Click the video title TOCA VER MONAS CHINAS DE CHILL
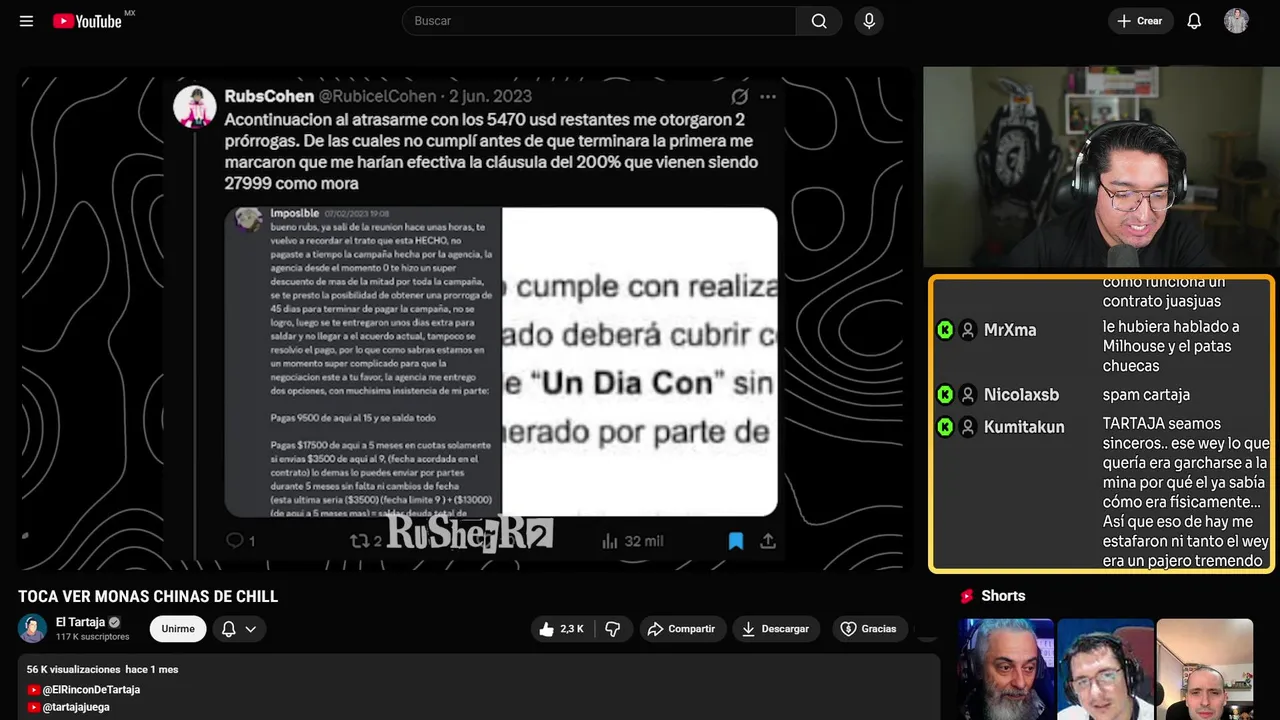 click(x=148, y=597)
